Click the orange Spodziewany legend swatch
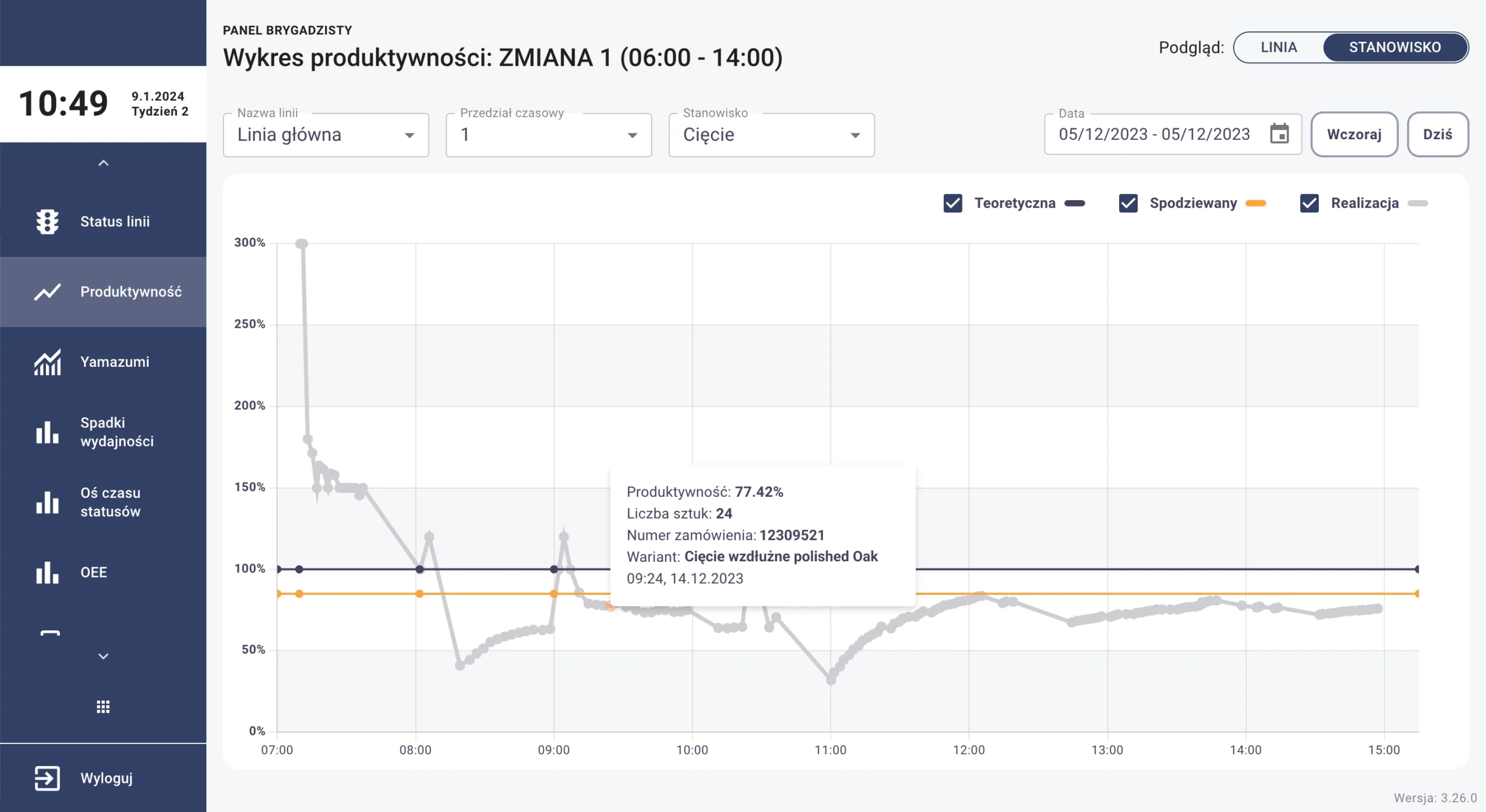Screen dimensions: 1486x812 pos(1256,203)
